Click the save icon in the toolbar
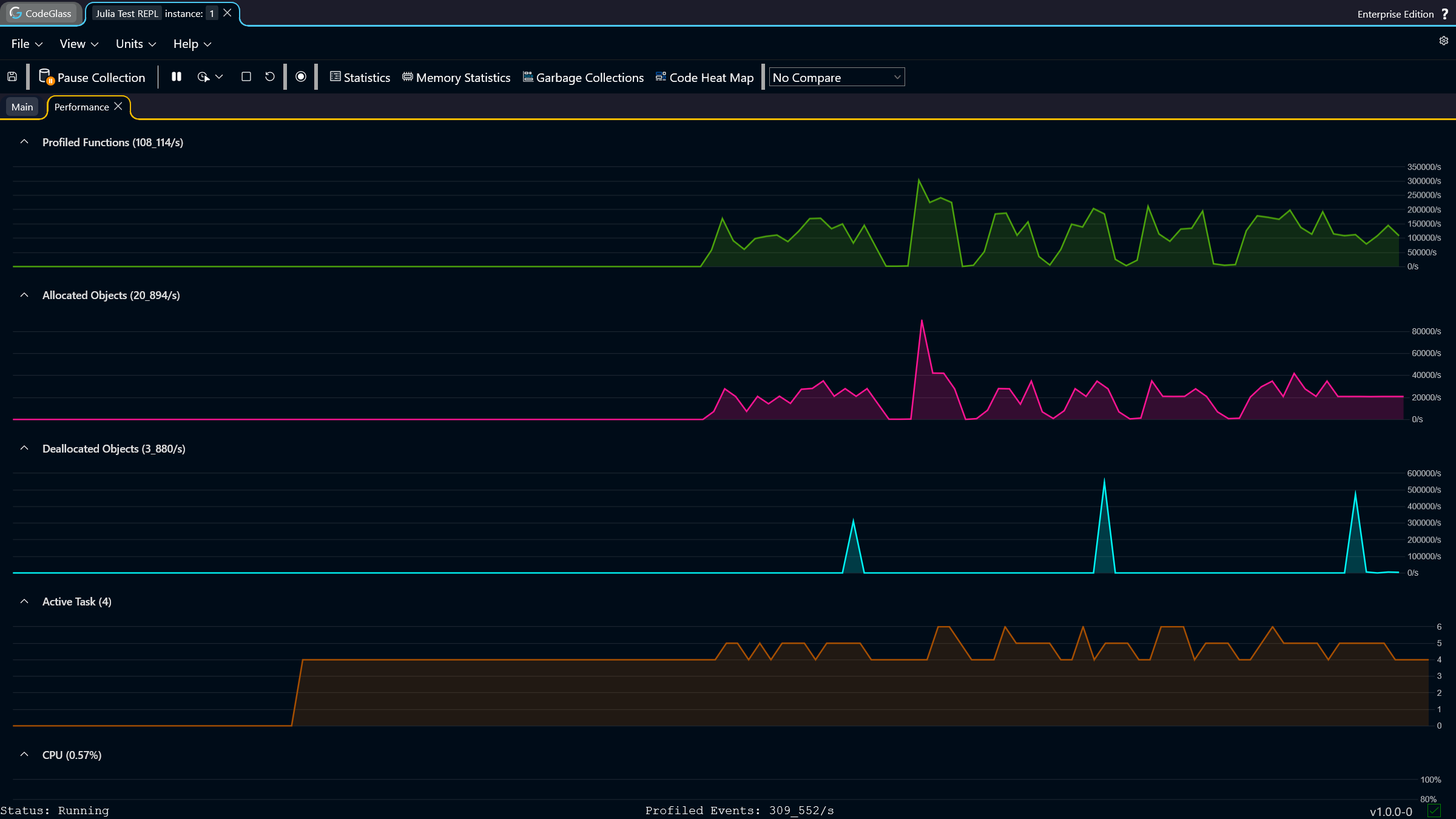Image resolution: width=1456 pixels, height=819 pixels. click(x=12, y=77)
